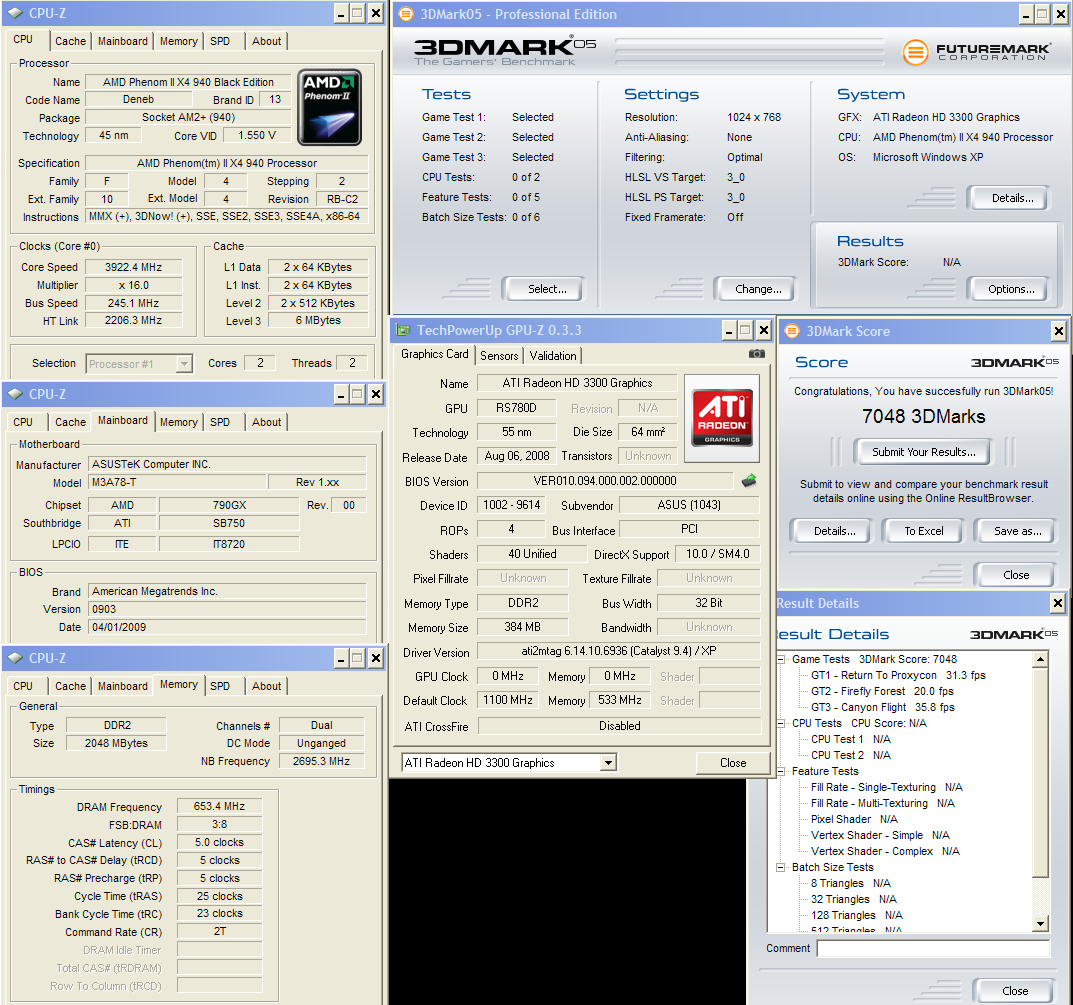1073x1005 pixels.
Task: Click the DRAM Frequency value 653.4 MHz
Action: (219, 807)
